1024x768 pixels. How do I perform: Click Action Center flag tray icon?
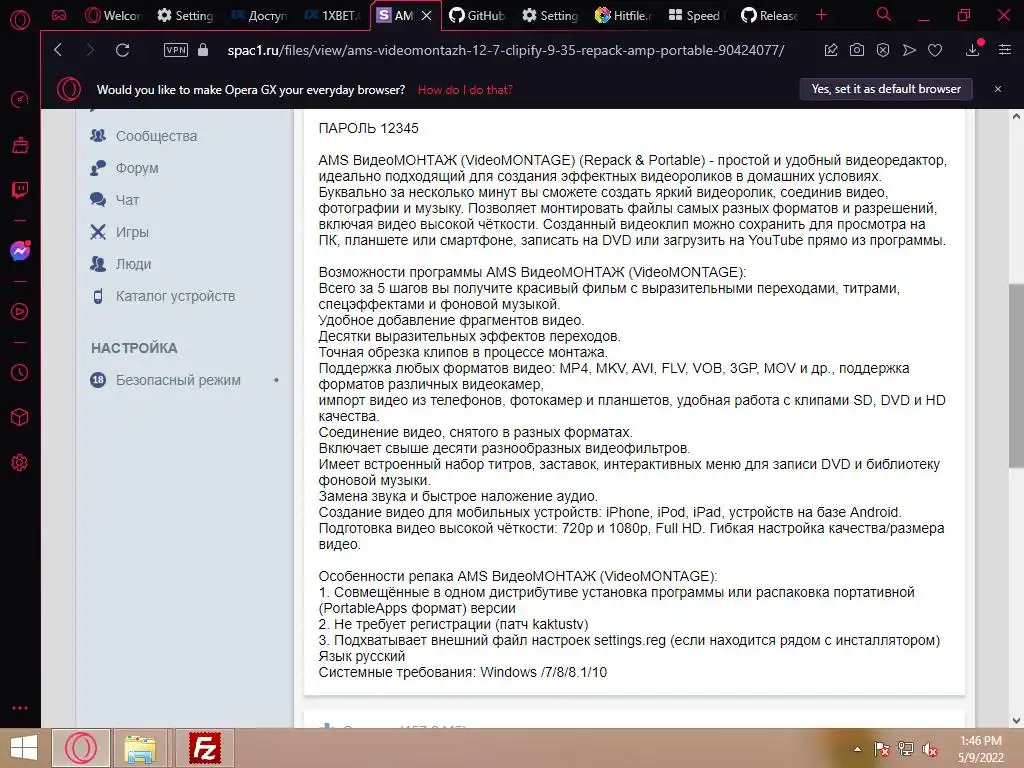[882, 749]
